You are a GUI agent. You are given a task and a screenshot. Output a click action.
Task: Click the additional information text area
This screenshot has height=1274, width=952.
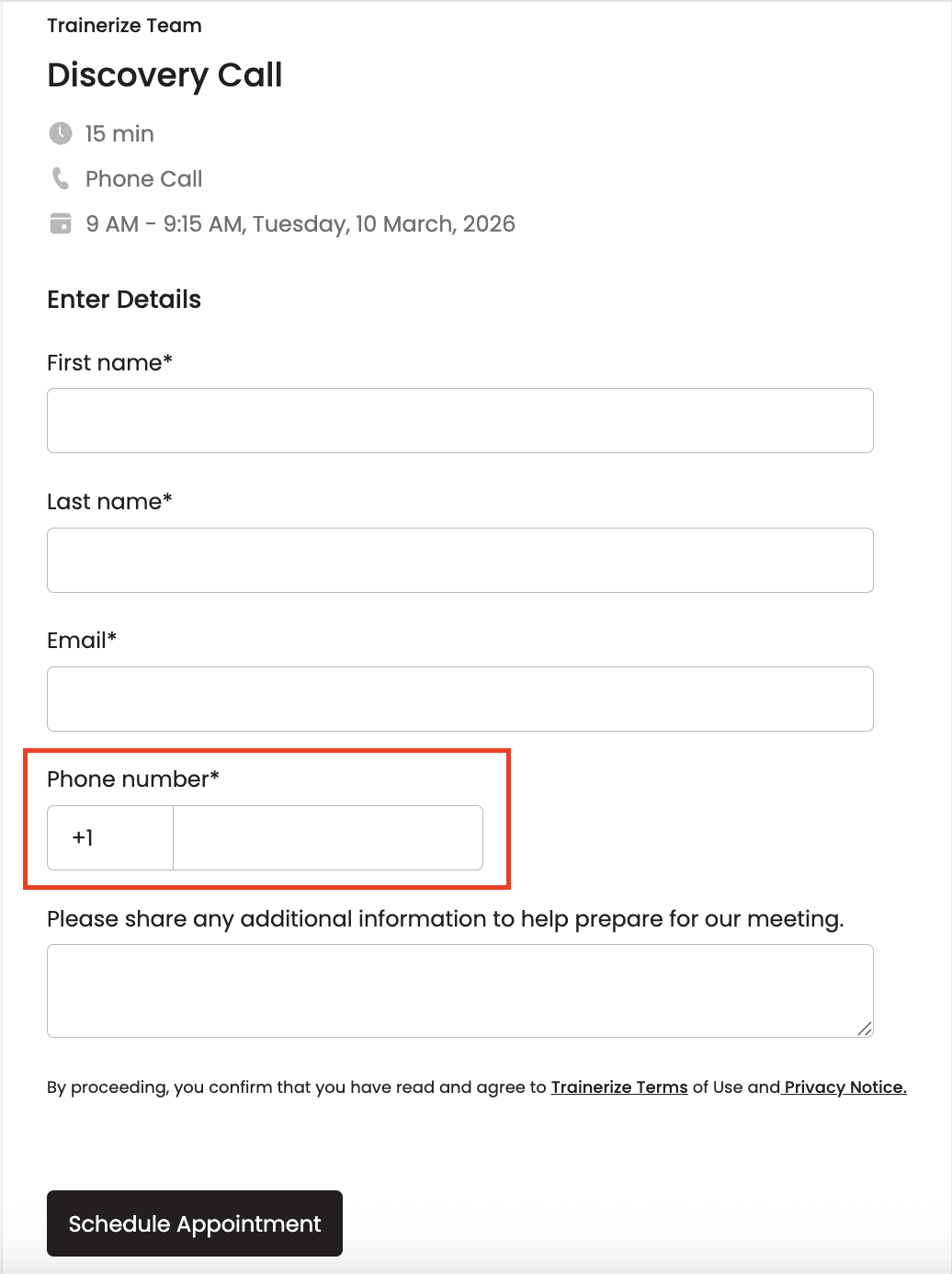(x=459, y=990)
